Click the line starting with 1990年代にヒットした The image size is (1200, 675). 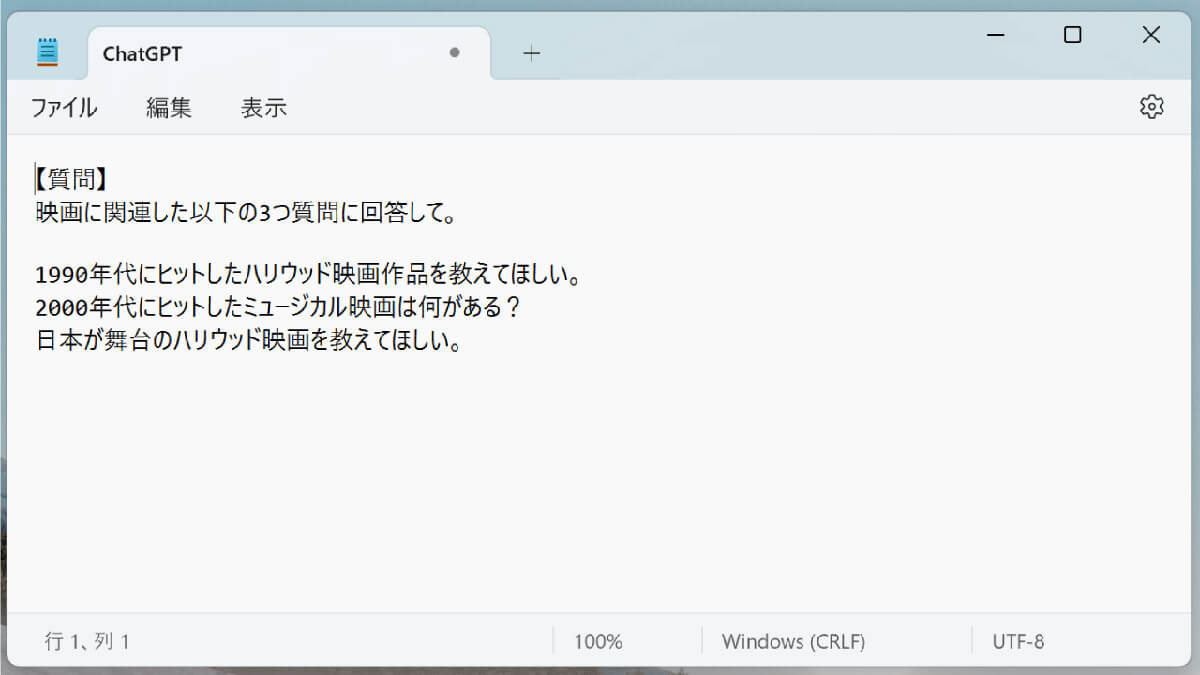[x=309, y=274]
